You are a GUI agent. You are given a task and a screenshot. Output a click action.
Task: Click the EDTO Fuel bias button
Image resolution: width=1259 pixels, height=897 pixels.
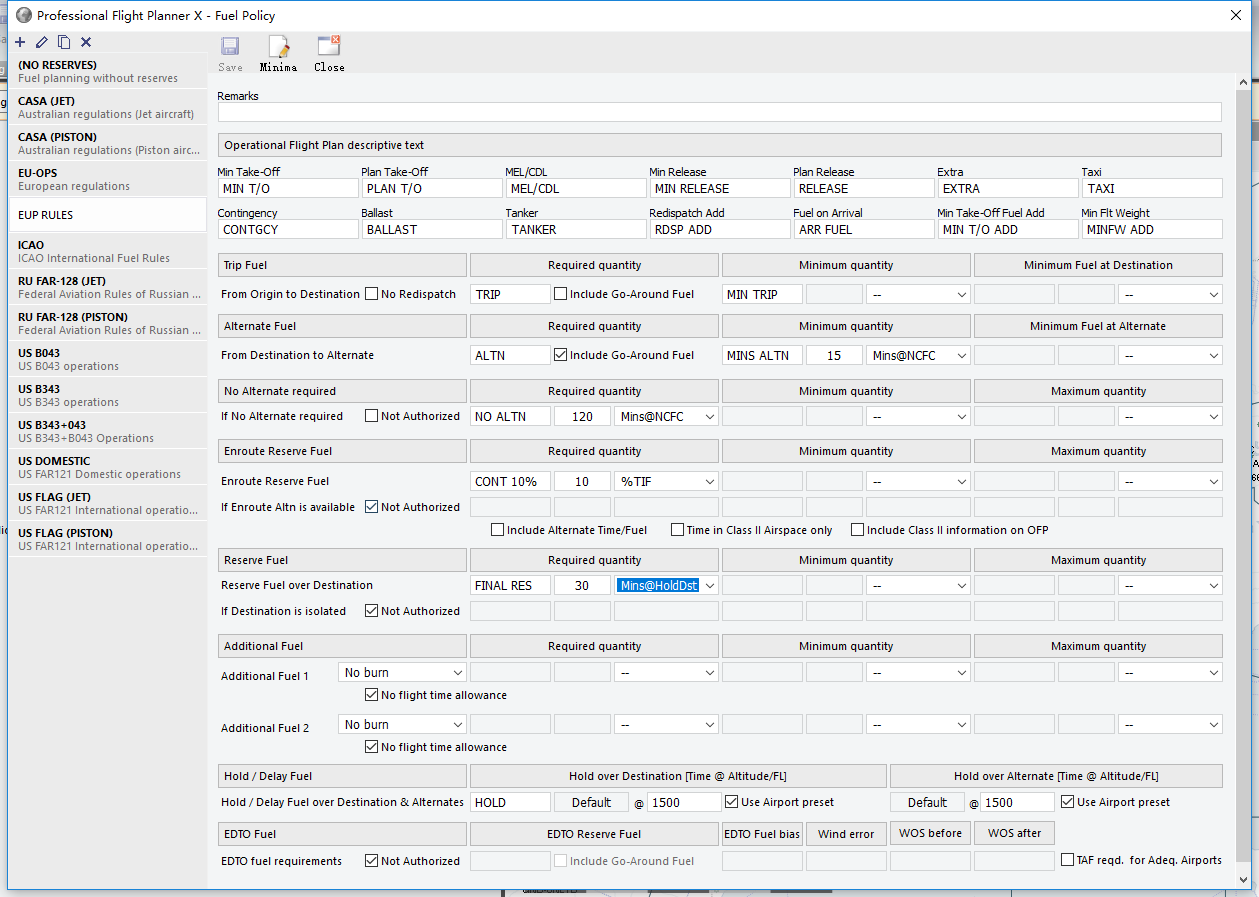click(x=762, y=833)
